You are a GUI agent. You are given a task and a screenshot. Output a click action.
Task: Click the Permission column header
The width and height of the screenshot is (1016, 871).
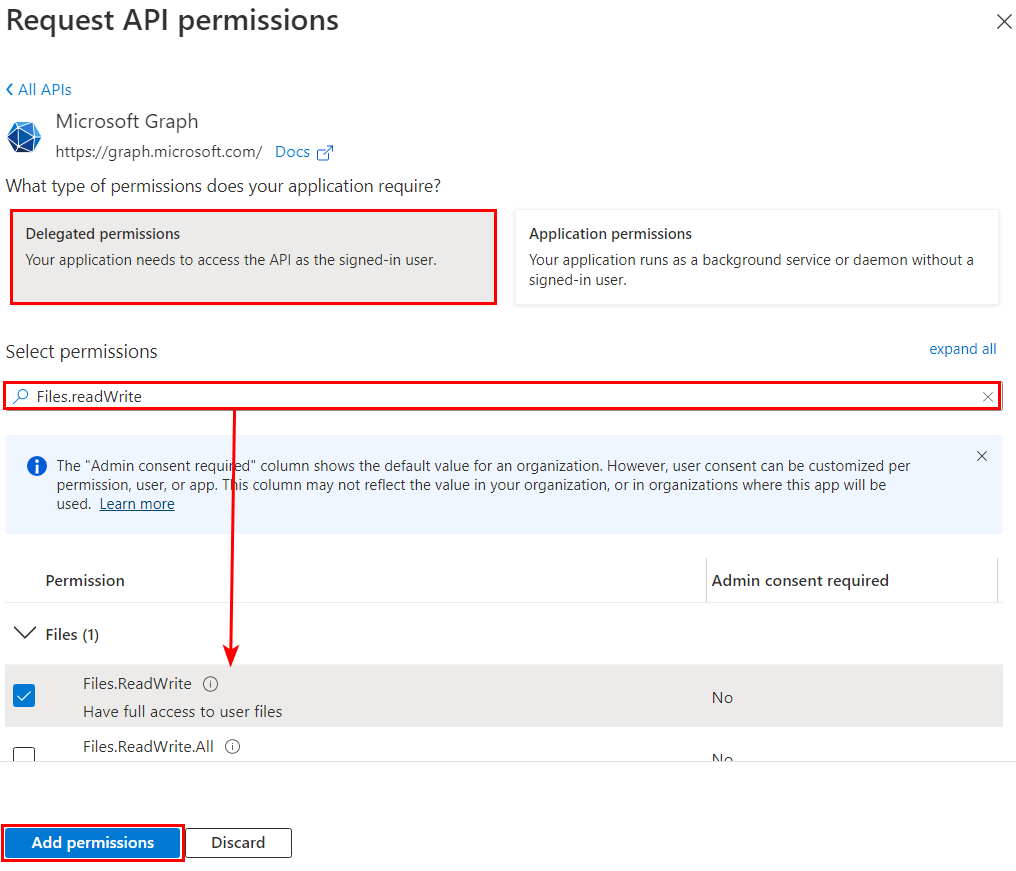(x=85, y=581)
